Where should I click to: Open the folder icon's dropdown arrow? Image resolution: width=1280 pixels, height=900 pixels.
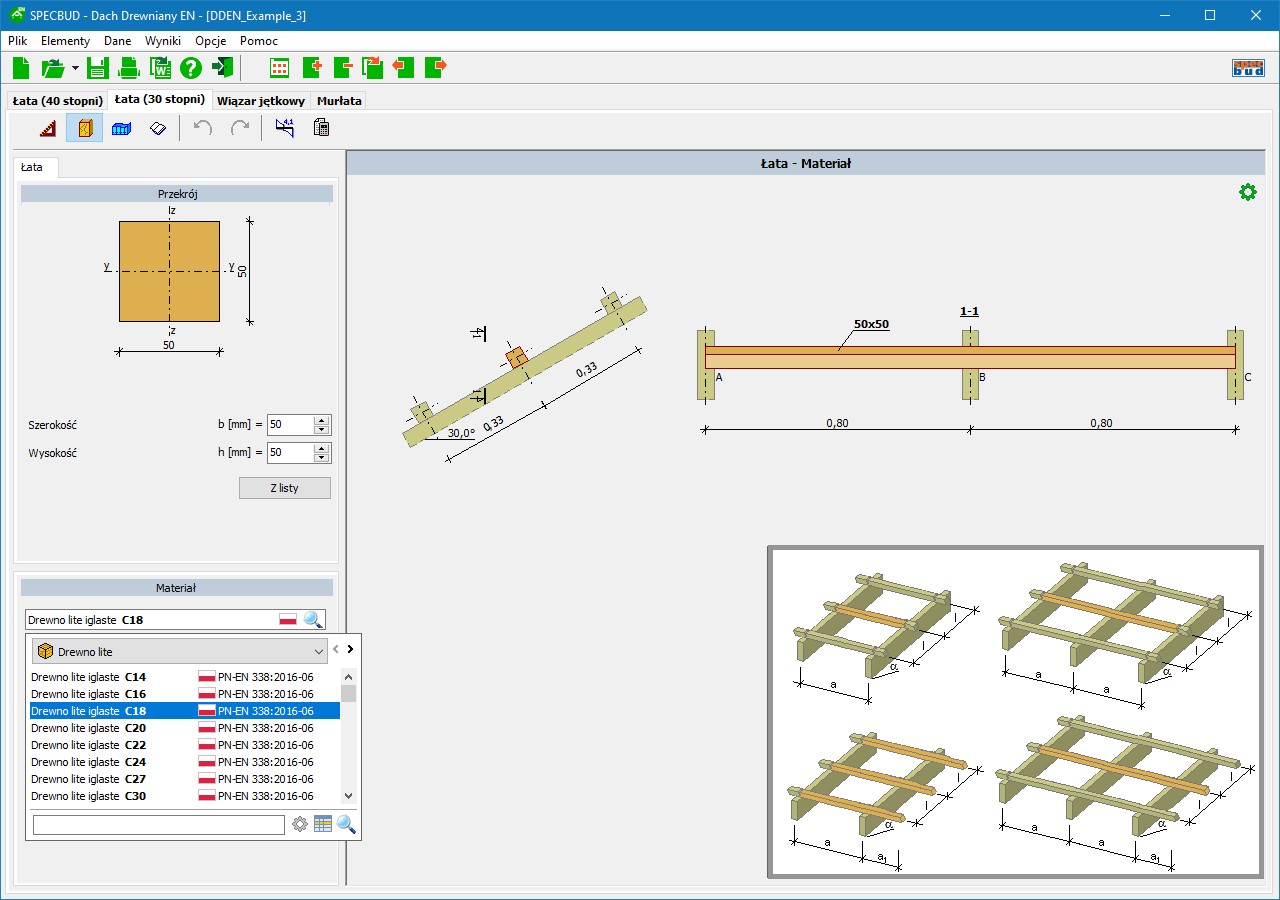tap(75, 68)
